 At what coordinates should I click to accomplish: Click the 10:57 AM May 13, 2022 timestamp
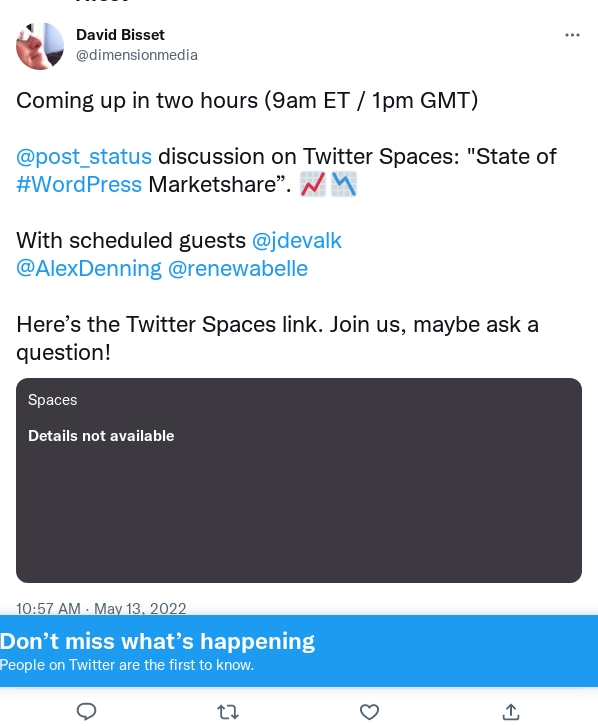(x=101, y=608)
